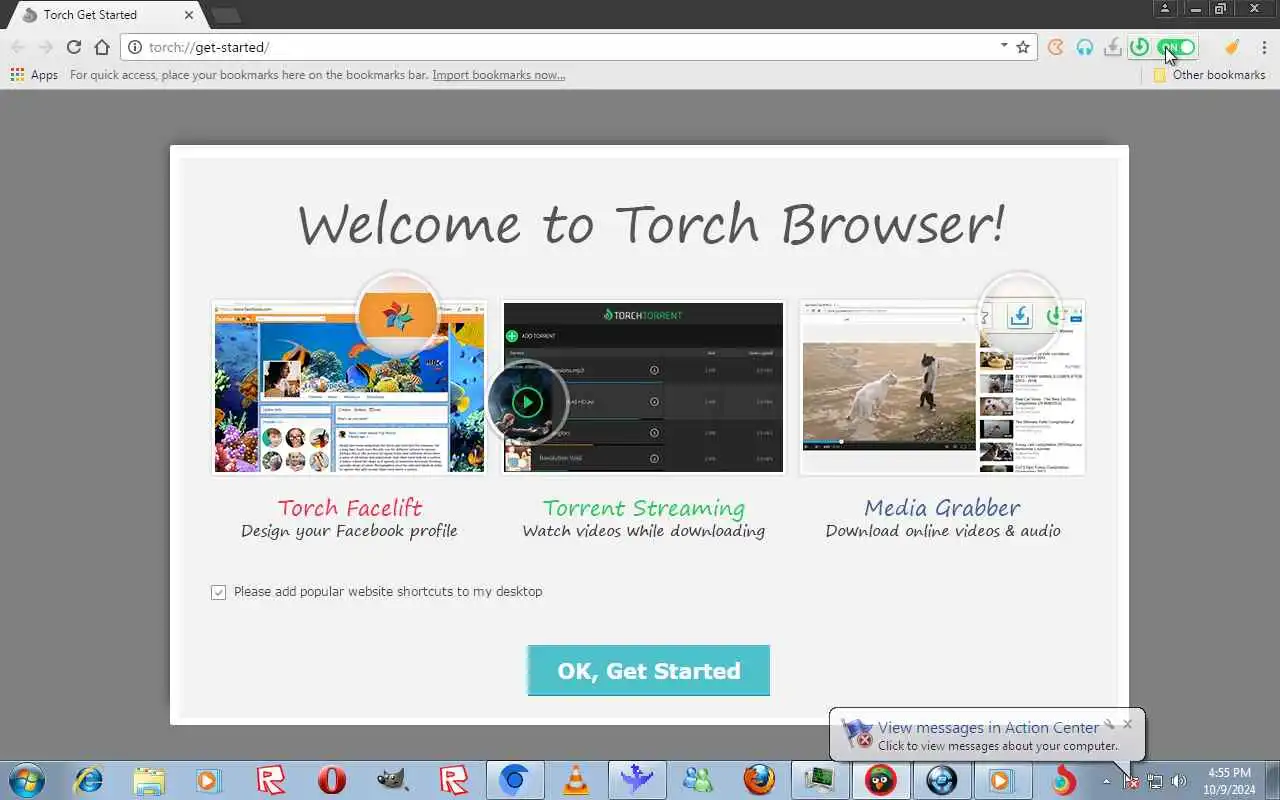Reload the page with the refresh icon
This screenshot has height=800, width=1280.
(74, 47)
